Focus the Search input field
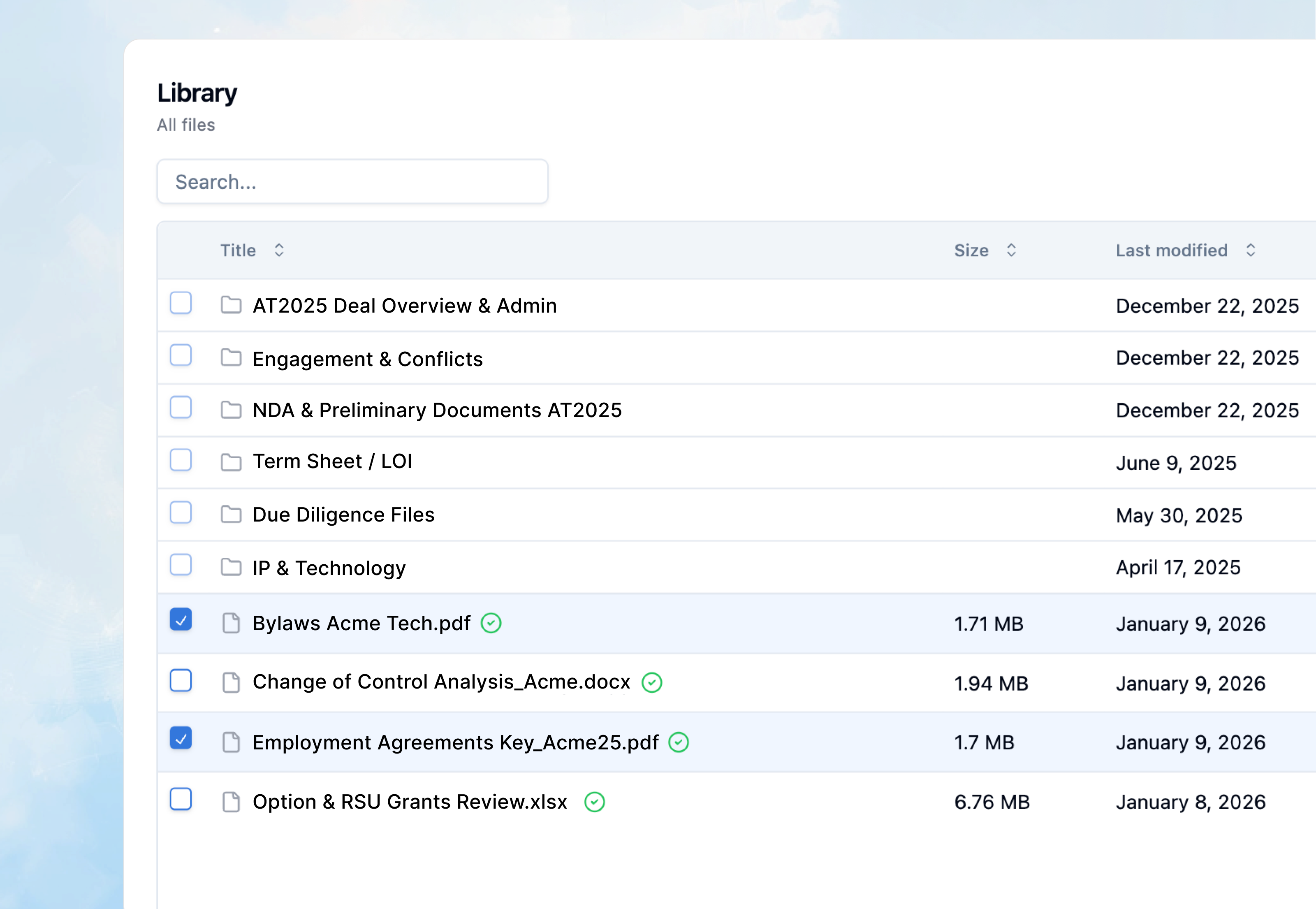Screen dimensions: 1316x909 [352, 182]
